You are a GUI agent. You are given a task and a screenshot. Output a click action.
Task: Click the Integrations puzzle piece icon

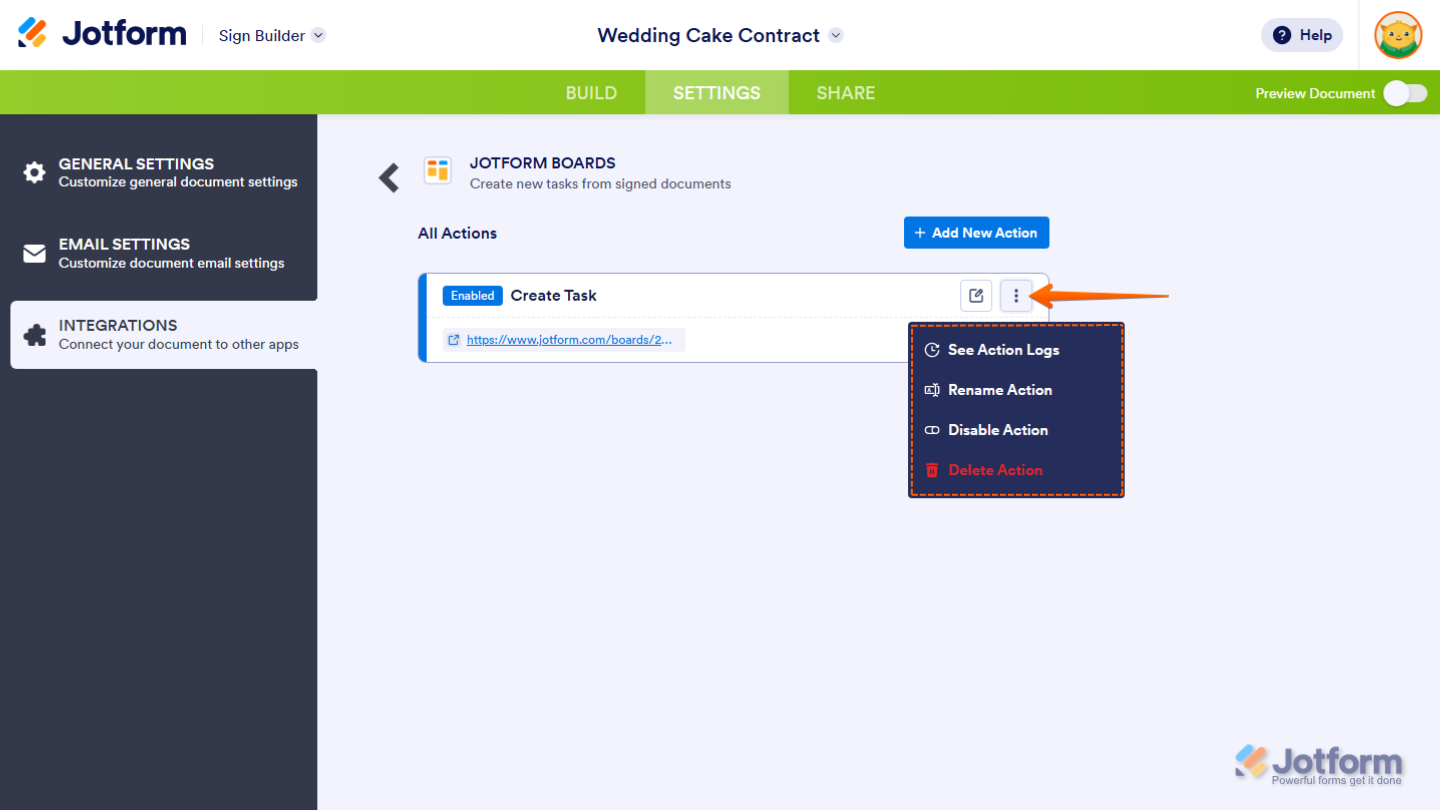35,335
